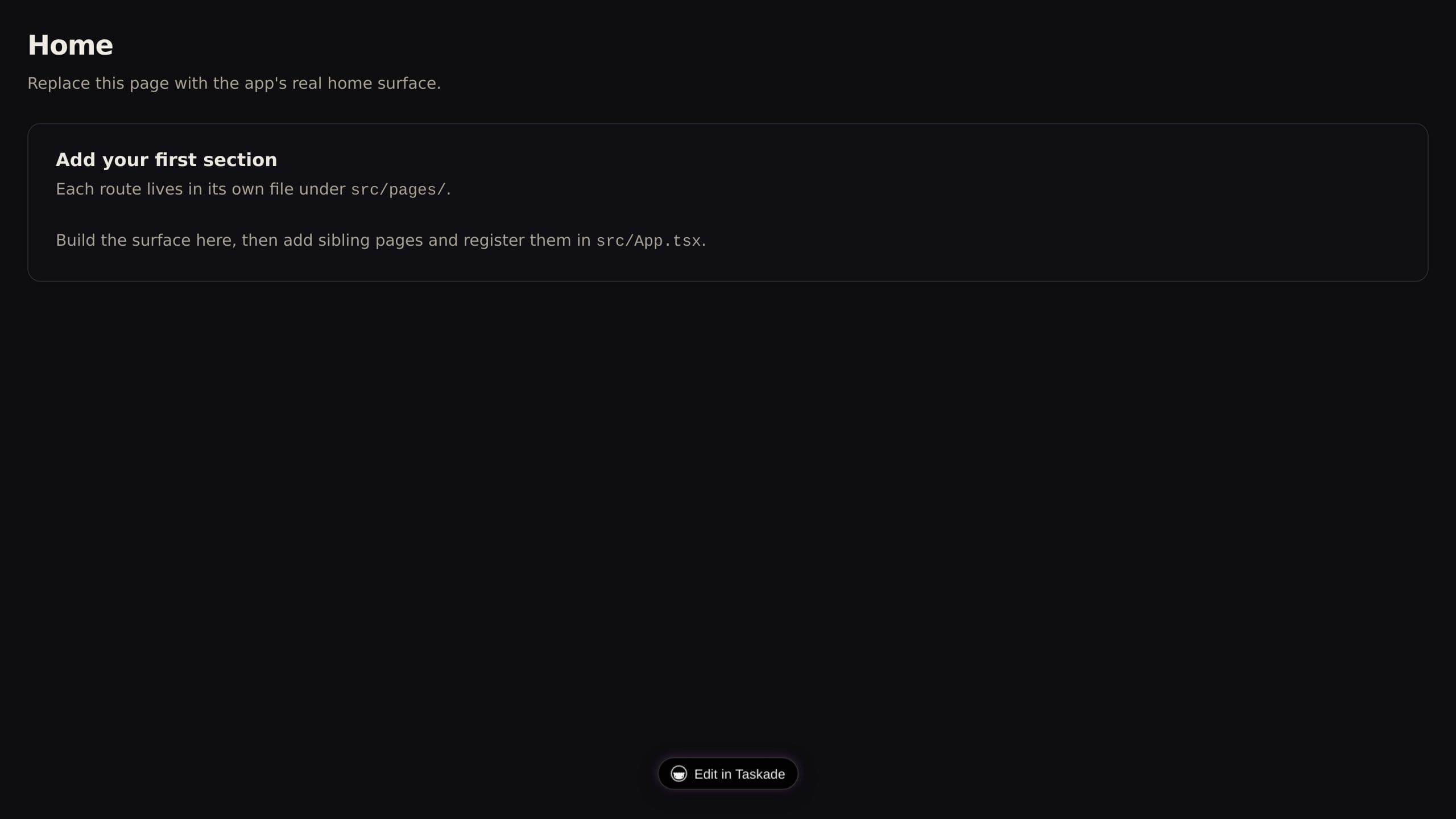Viewport: 1456px width, 819px height.
Task: Click the word "Taskade" in the bottom button
Action: [x=760, y=774]
